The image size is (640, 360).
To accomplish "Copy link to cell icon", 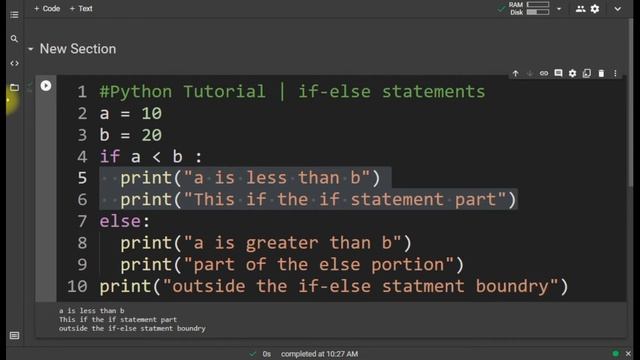I will point(544,73).
